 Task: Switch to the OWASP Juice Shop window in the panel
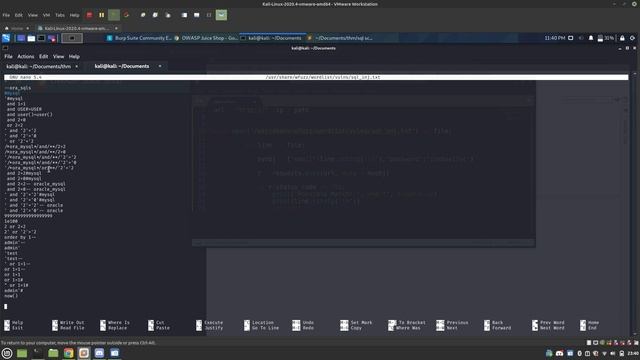206,38
